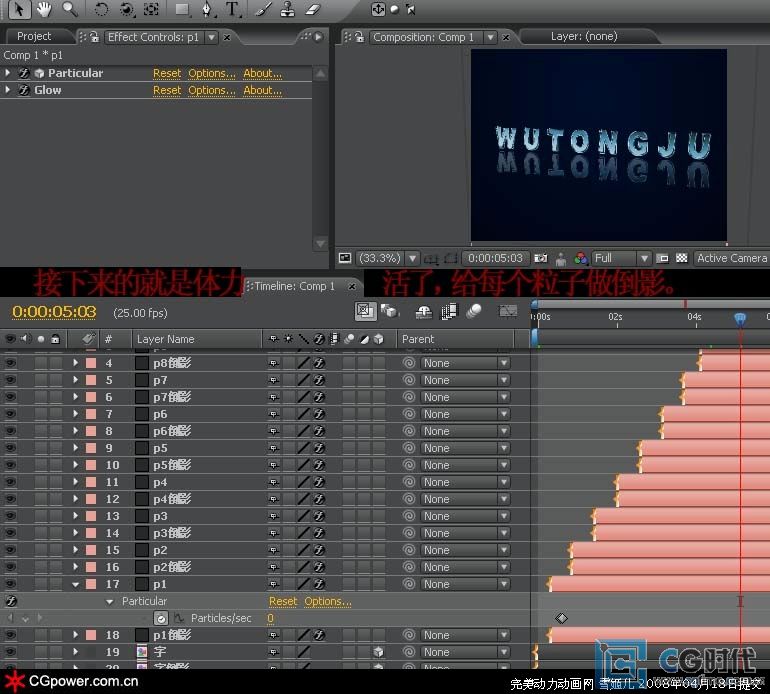Expand Glow effect in Effect Controls
The height and width of the screenshot is (694, 770).
(x=8, y=90)
